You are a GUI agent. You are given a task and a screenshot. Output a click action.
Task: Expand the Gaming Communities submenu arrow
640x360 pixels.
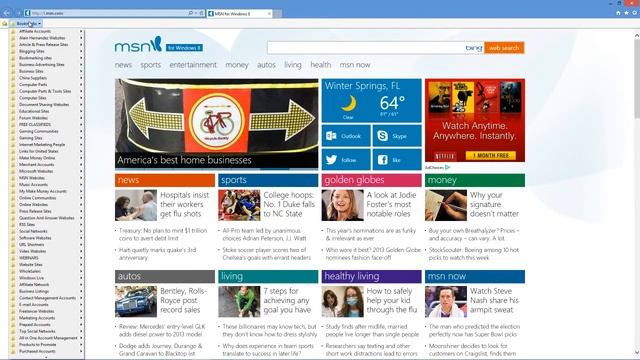(x=81, y=131)
